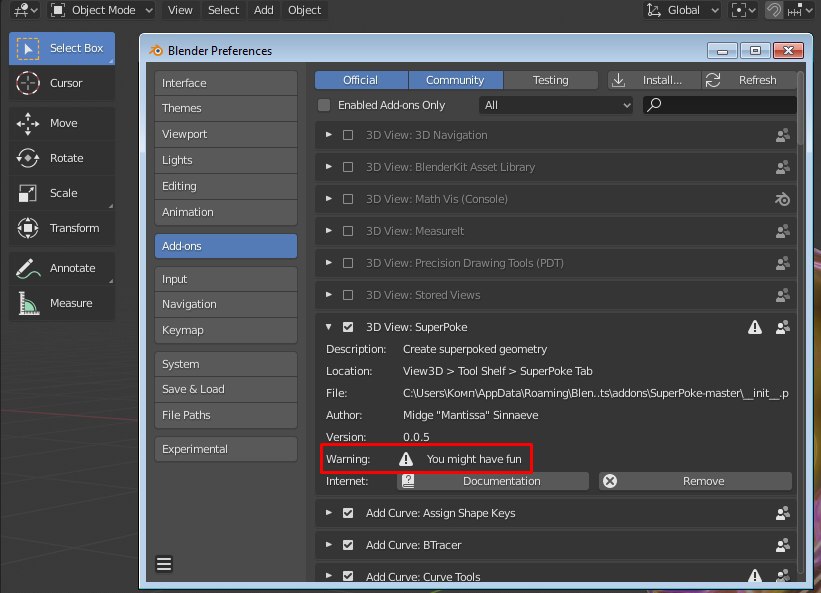This screenshot has width=821, height=593.
Task: Open the File Paths preferences section
Action: [226, 415]
